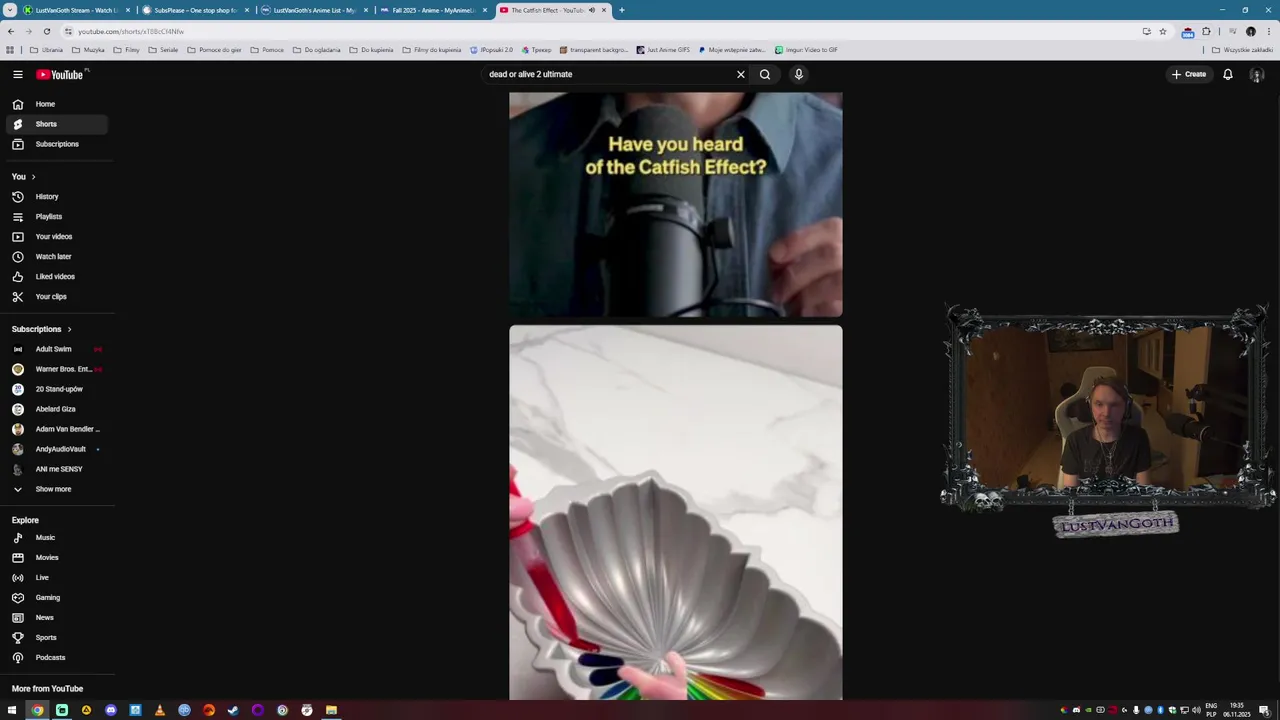Viewport: 1280px width, 720px height.
Task: Open the YouTube hamburger guide menu
Action: coord(18,74)
